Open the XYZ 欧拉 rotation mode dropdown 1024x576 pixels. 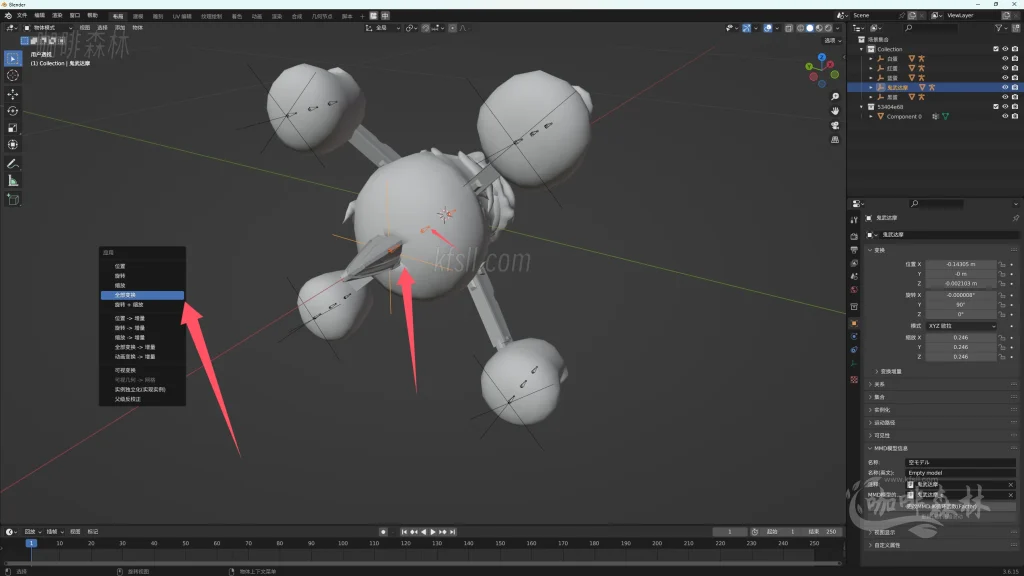(x=960, y=326)
